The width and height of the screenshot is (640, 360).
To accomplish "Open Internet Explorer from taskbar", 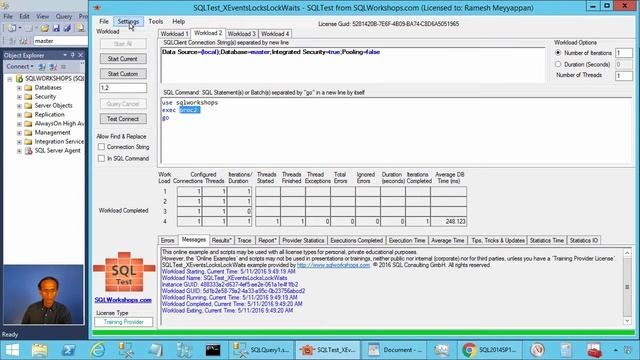I will pyautogui.click(x=98, y=350).
